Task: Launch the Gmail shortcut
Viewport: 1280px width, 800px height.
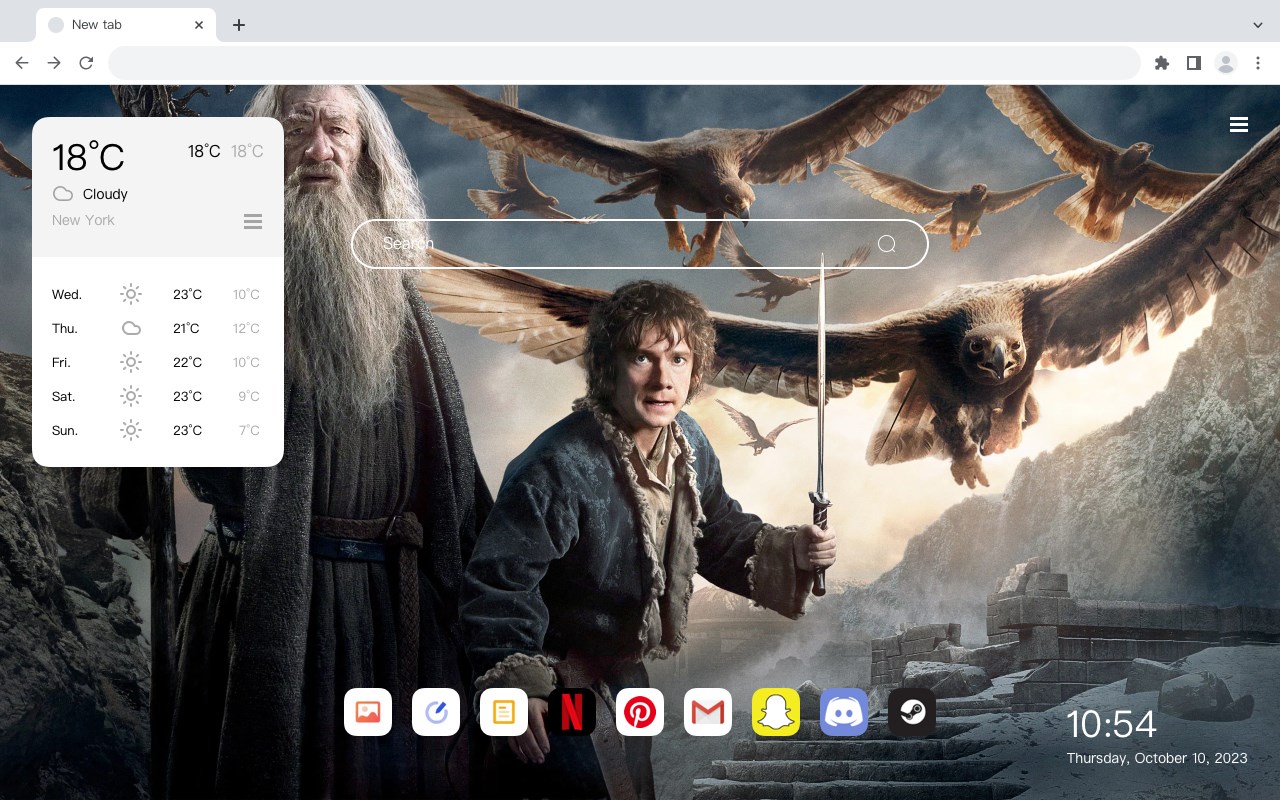Action: point(708,712)
